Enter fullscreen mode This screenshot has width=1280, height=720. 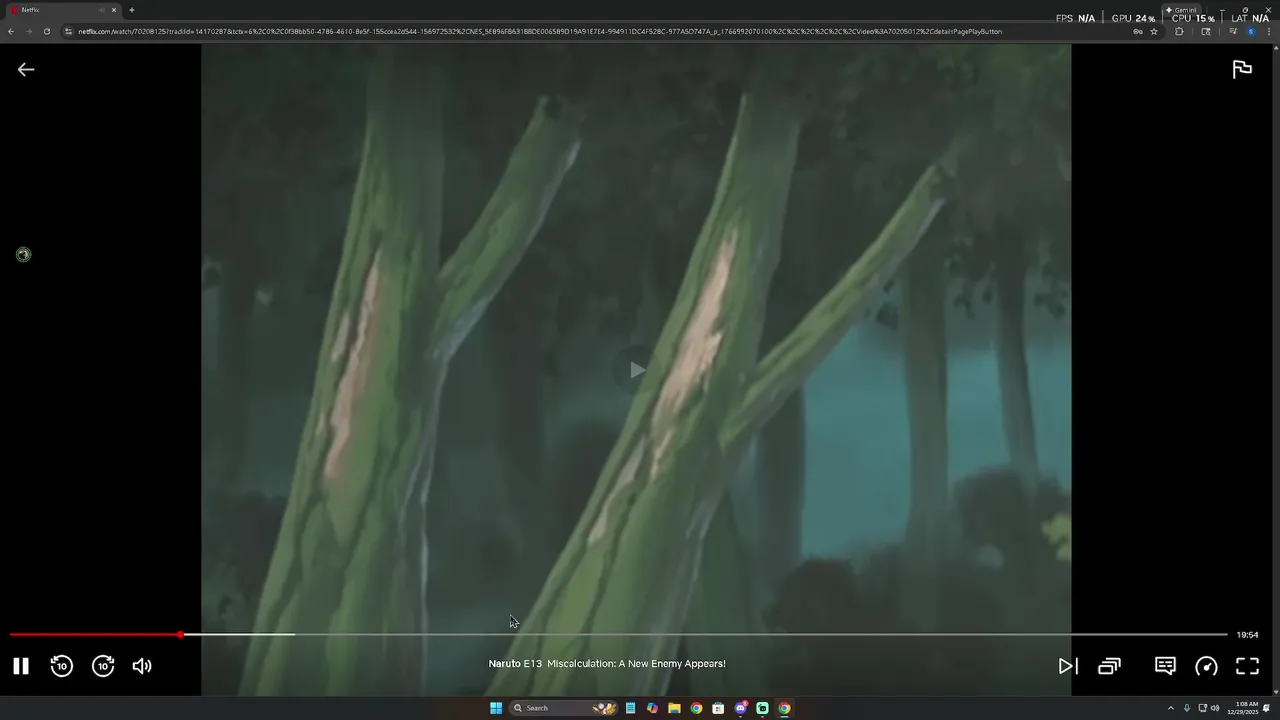(x=1247, y=666)
